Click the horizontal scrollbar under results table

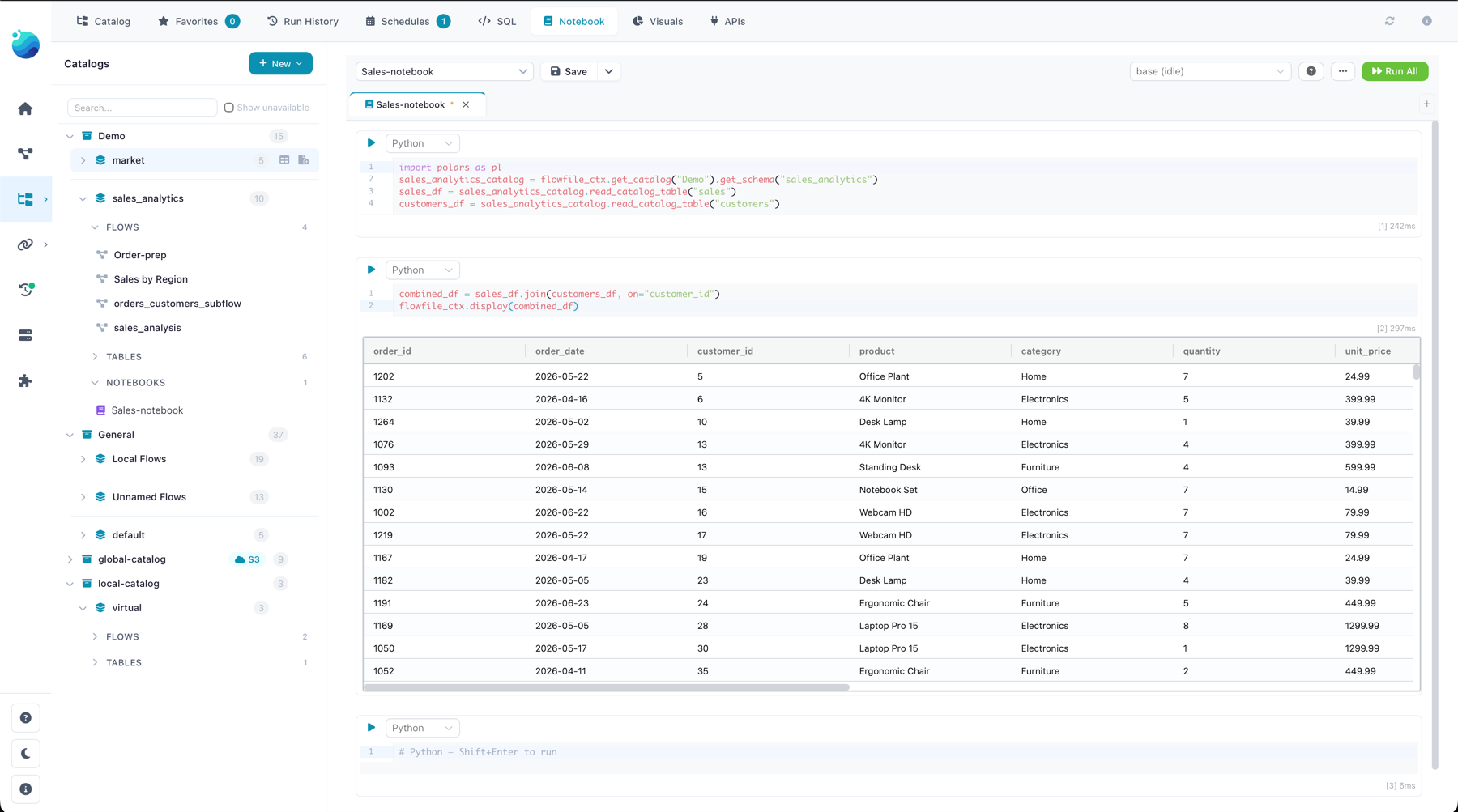coord(607,687)
